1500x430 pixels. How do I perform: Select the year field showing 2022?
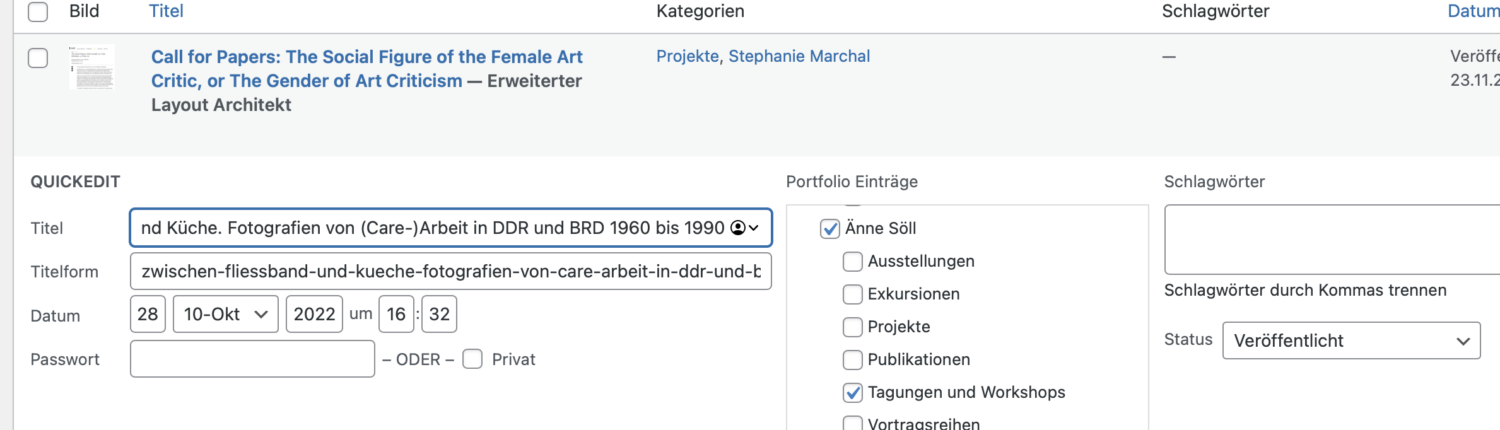[314, 314]
